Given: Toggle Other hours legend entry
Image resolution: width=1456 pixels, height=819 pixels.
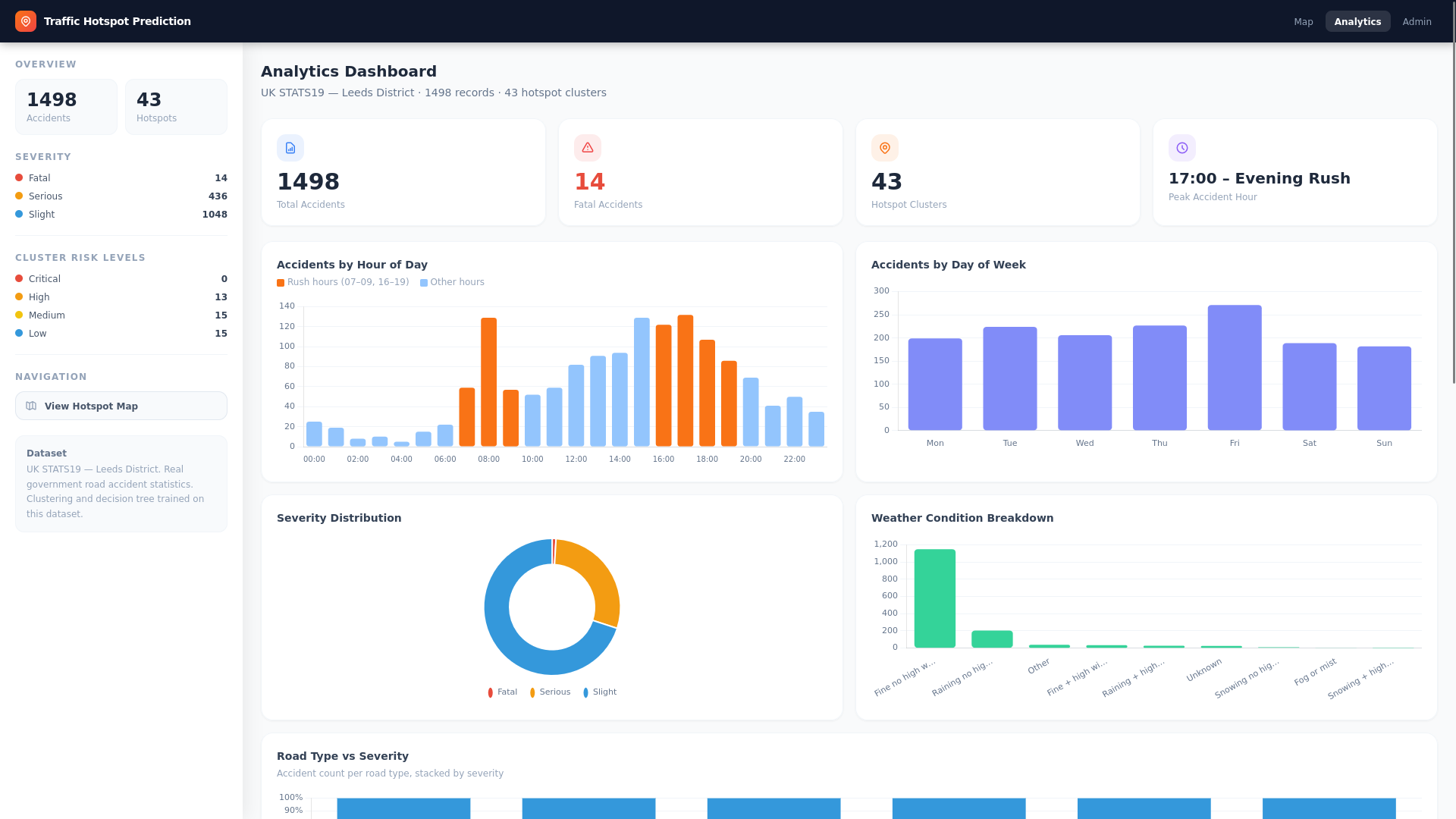Looking at the screenshot, I should pyautogui.click(x=452, y=282).
